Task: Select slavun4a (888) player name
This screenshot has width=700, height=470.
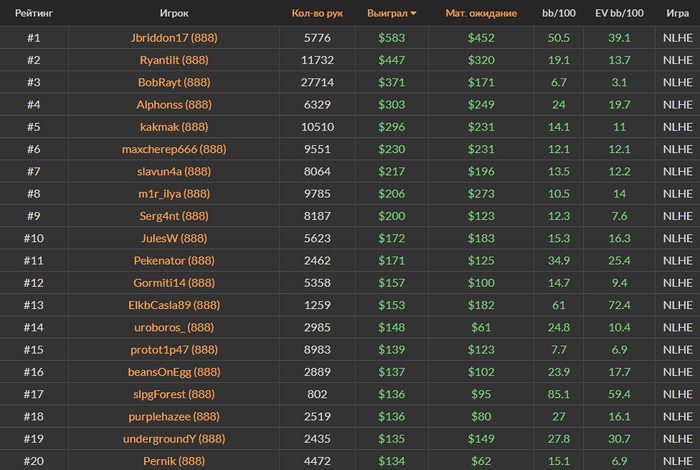Action: click(x=174, y=171)
